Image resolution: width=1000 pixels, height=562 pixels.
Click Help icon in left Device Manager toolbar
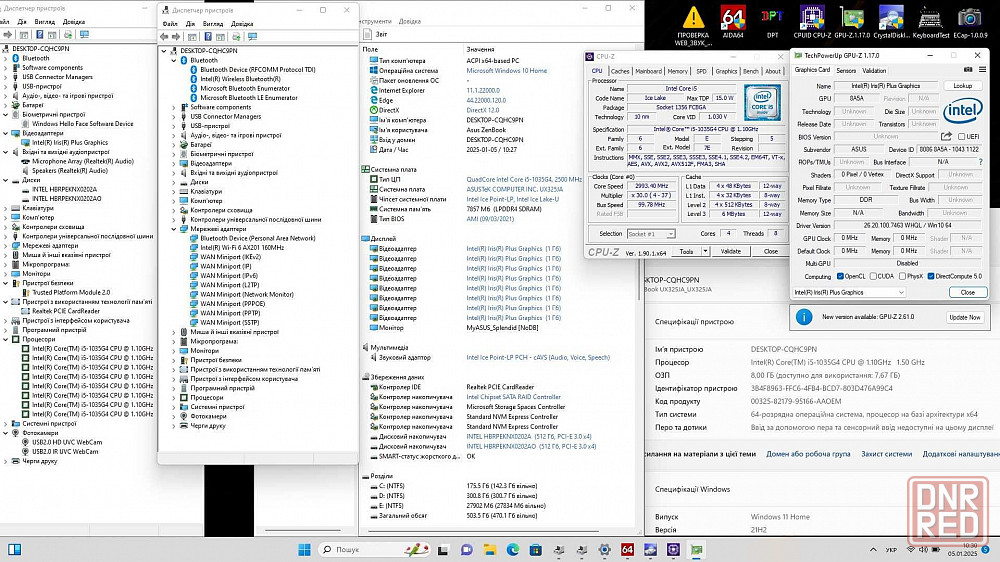(x=40, y=34)
